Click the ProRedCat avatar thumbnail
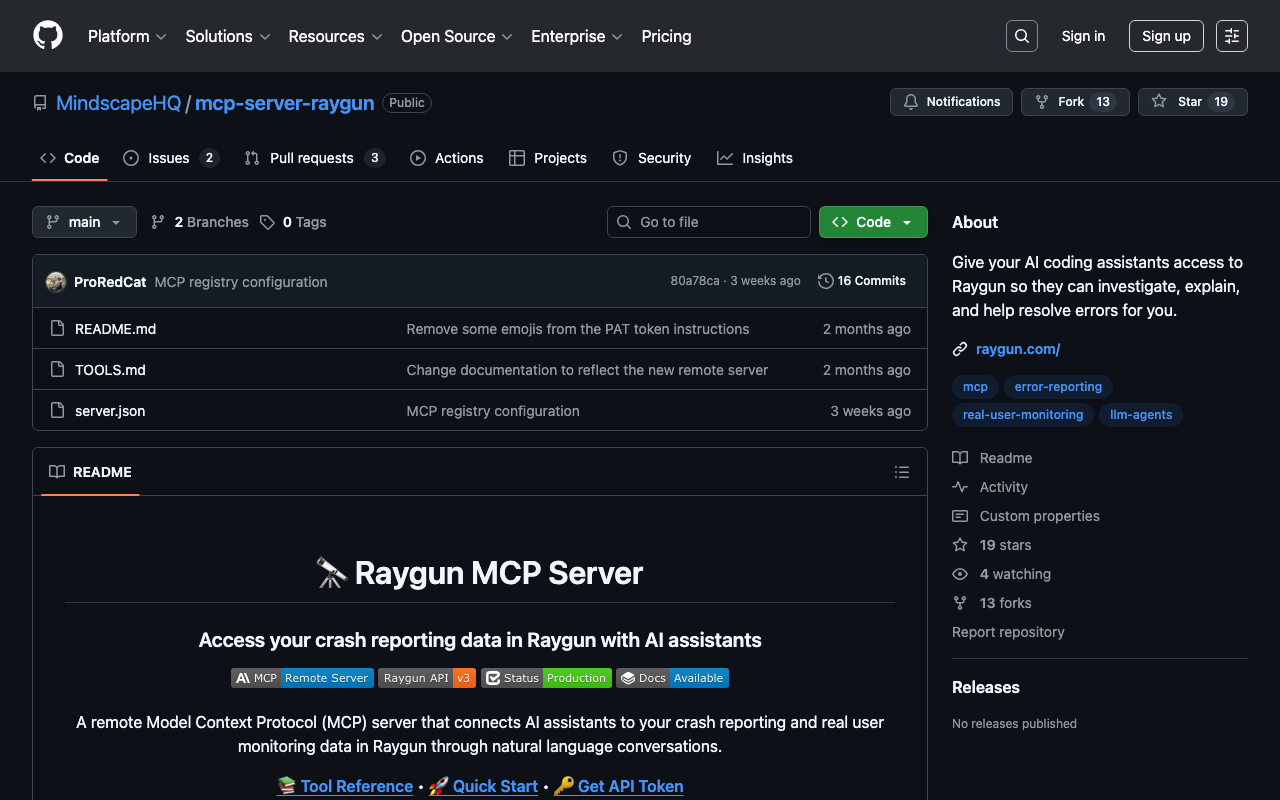 click(x=56, y=282)
